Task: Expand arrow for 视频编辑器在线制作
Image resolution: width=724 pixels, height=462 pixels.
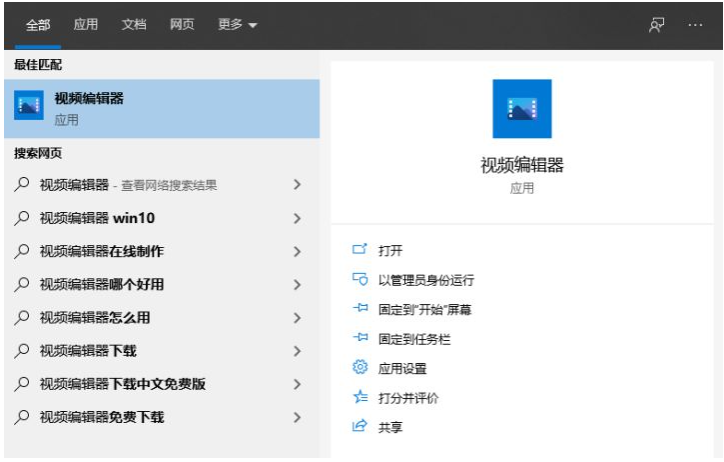Action: (x=297, y=251)
